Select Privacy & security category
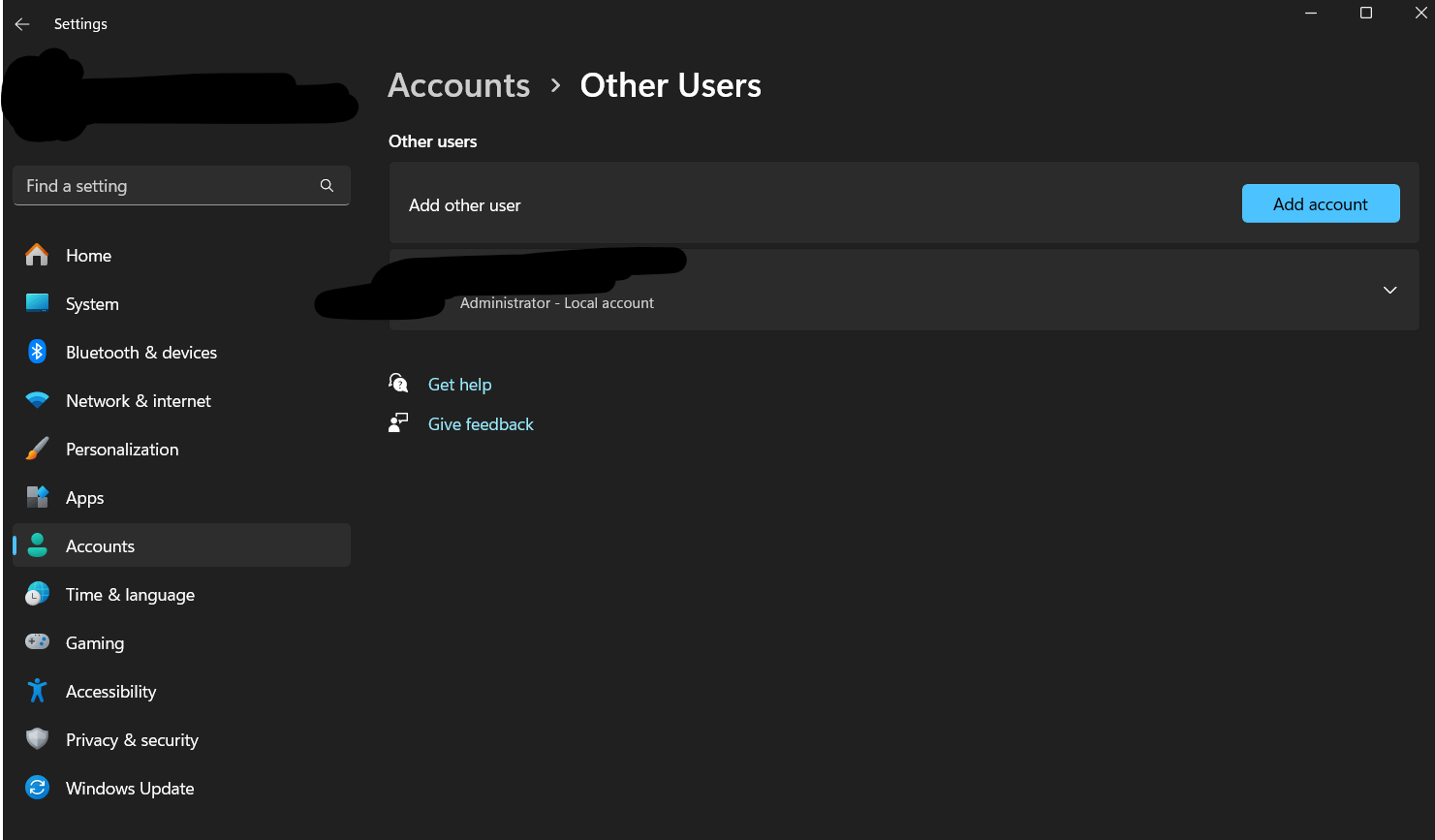This screenshot has width=1435, height=840. tap(181, 739)
